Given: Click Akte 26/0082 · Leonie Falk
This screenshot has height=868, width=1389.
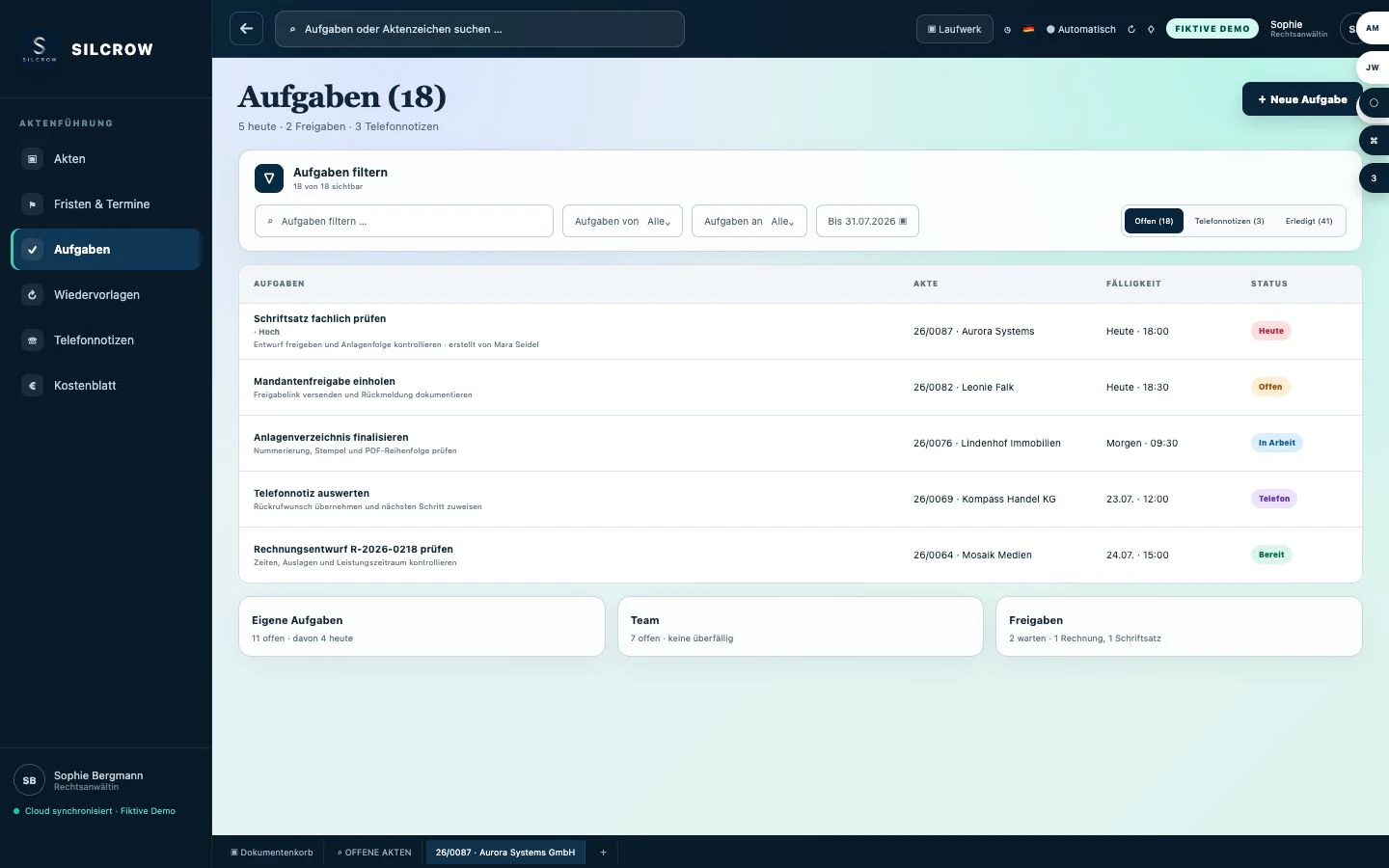Looking at the screenshot, I should click(964, 388).
